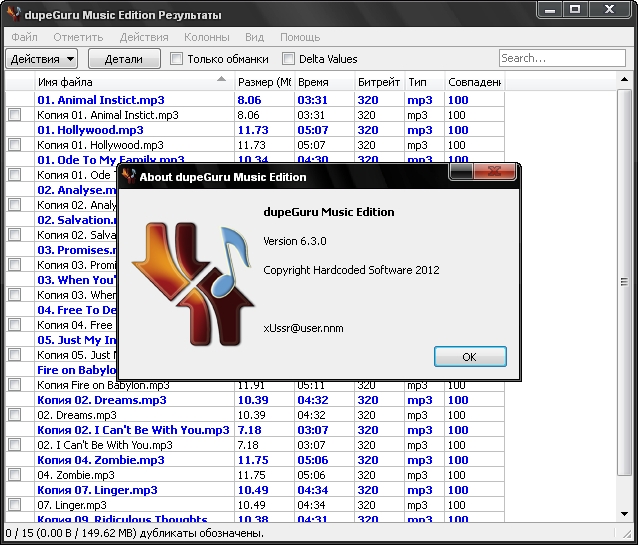Click the scrollbar down arrow
The image size is (638, 545).
coord(625,514)
